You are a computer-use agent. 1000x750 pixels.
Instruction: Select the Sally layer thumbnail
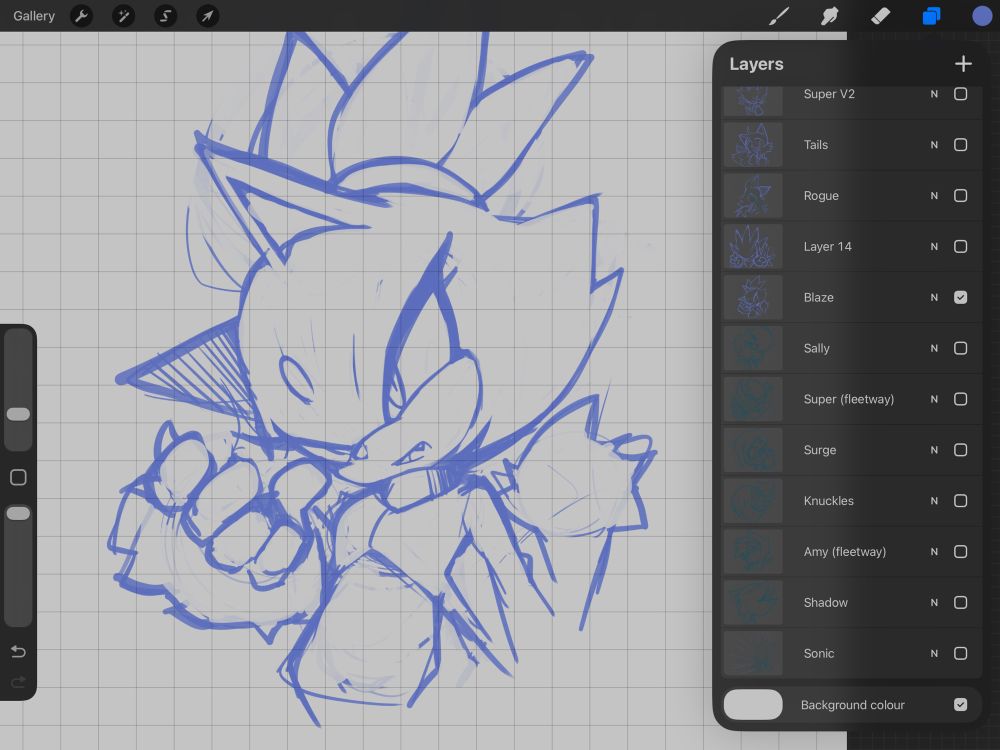click(x=753, y=348)
